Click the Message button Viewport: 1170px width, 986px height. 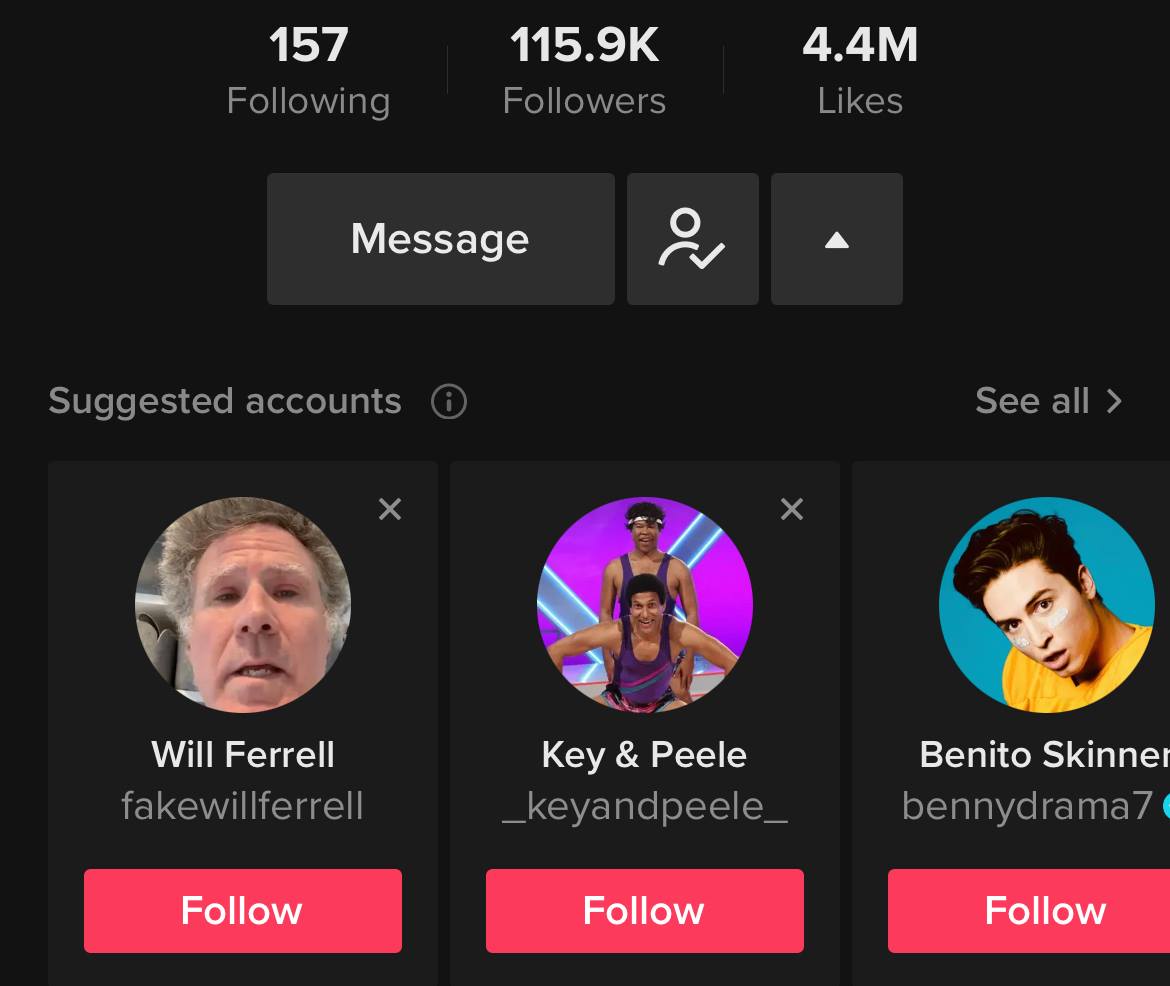pyautogui.click(x=440, y=238)
